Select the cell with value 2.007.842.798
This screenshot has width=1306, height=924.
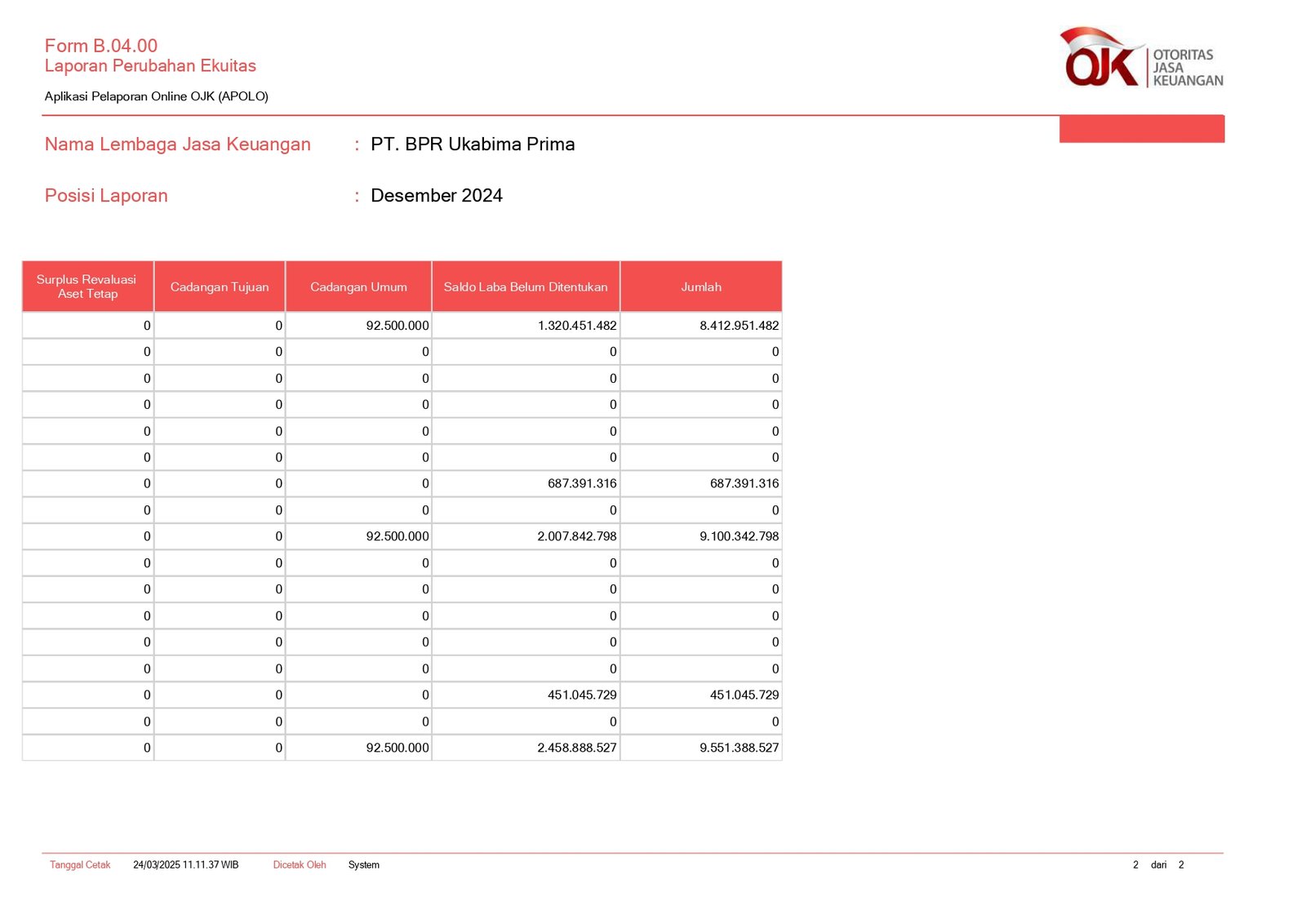coord(576,536)
